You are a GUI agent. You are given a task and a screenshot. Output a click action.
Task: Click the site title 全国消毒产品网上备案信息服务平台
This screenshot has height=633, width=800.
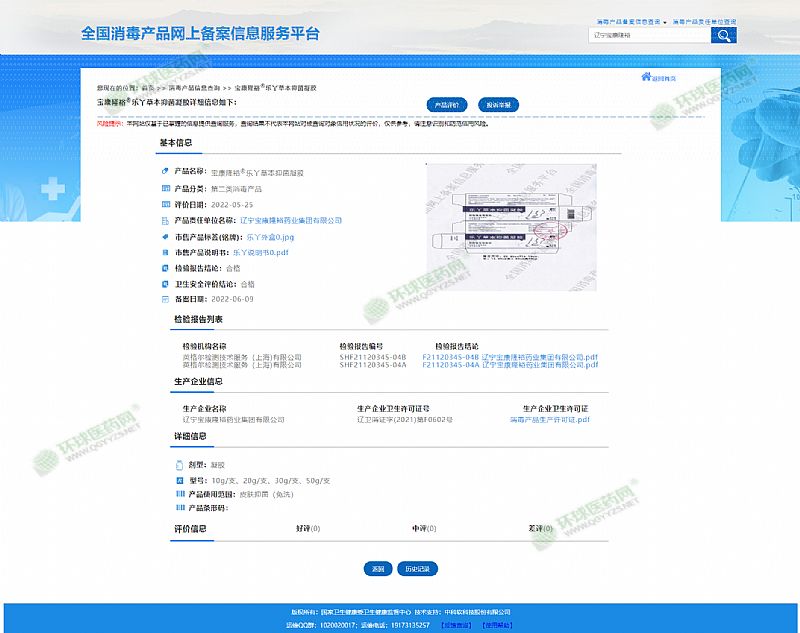[x=201, y=34]
